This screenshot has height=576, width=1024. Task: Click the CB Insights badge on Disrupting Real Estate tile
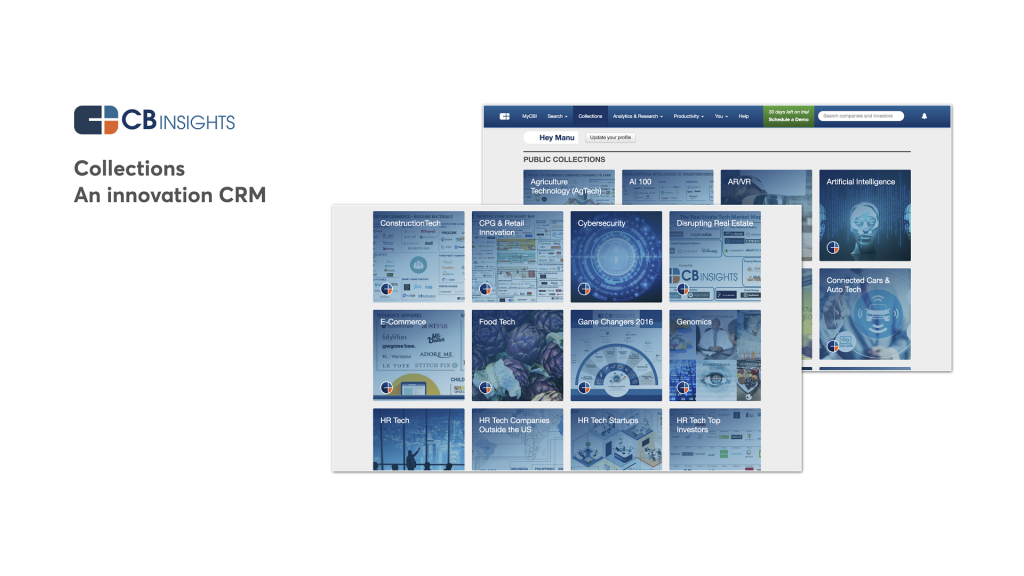pos(683,289)
